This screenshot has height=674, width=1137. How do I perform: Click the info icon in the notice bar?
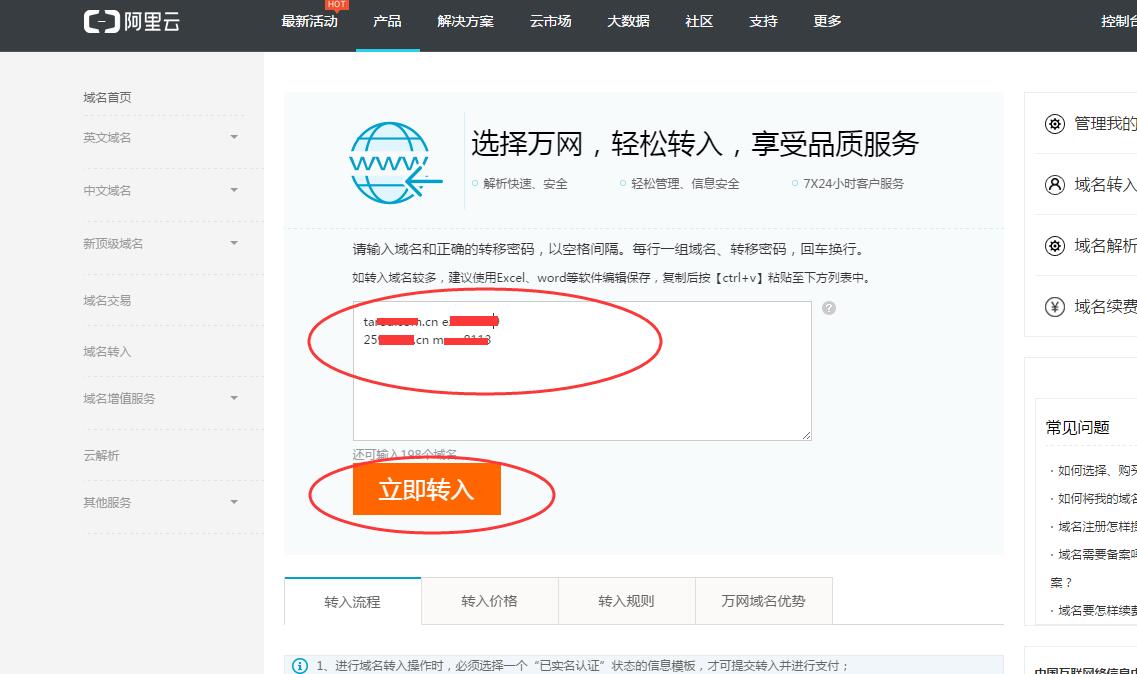point(299,665)
